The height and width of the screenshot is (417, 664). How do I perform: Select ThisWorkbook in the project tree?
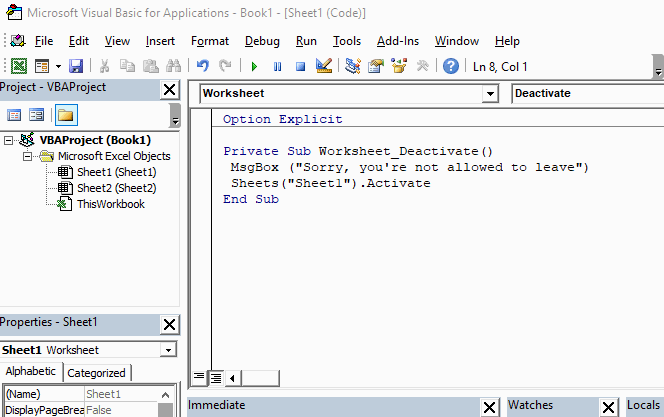(x=111, y=204)
